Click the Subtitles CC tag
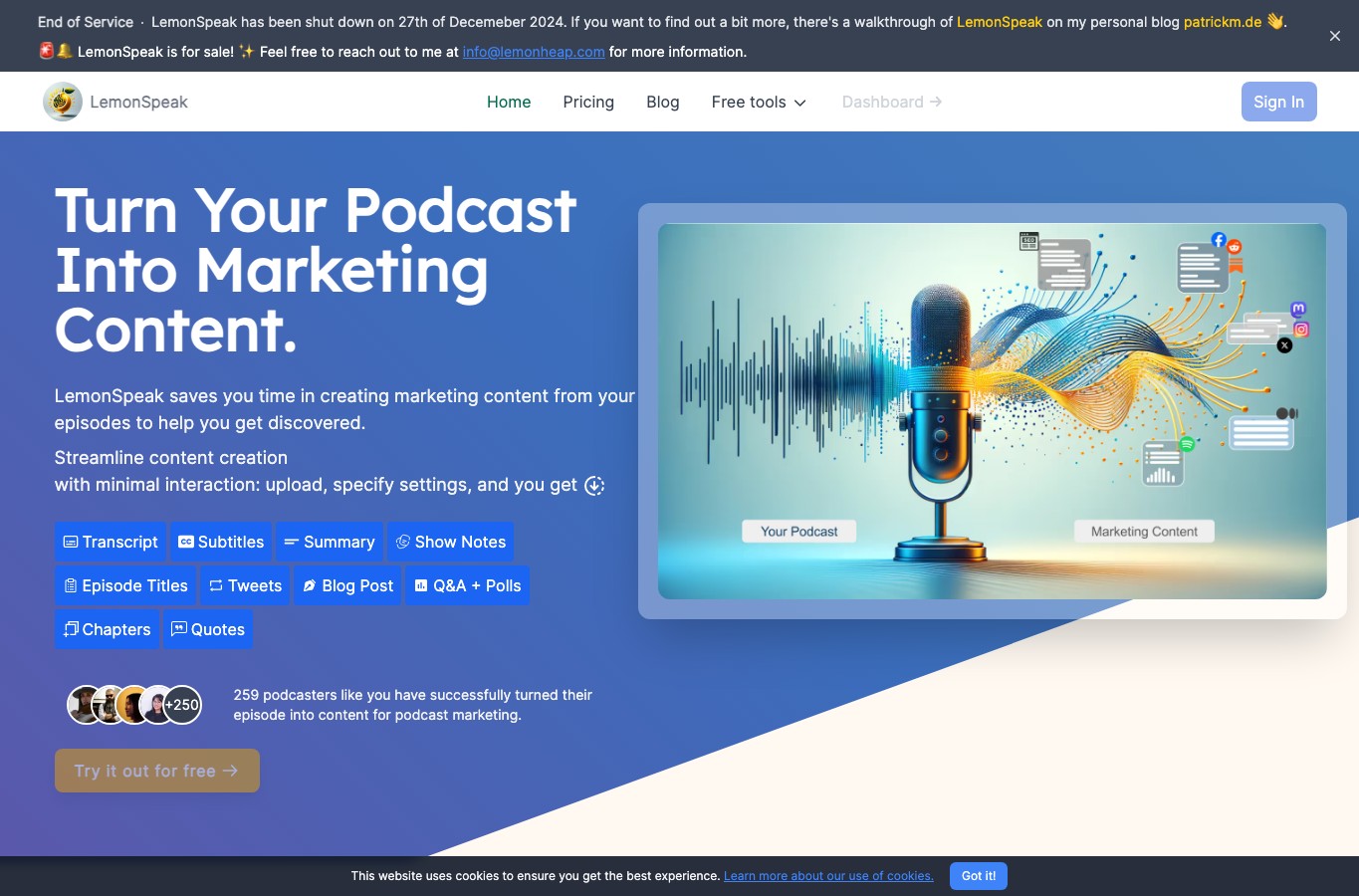This screenshot has height=896, width=1359. (221, 542)
